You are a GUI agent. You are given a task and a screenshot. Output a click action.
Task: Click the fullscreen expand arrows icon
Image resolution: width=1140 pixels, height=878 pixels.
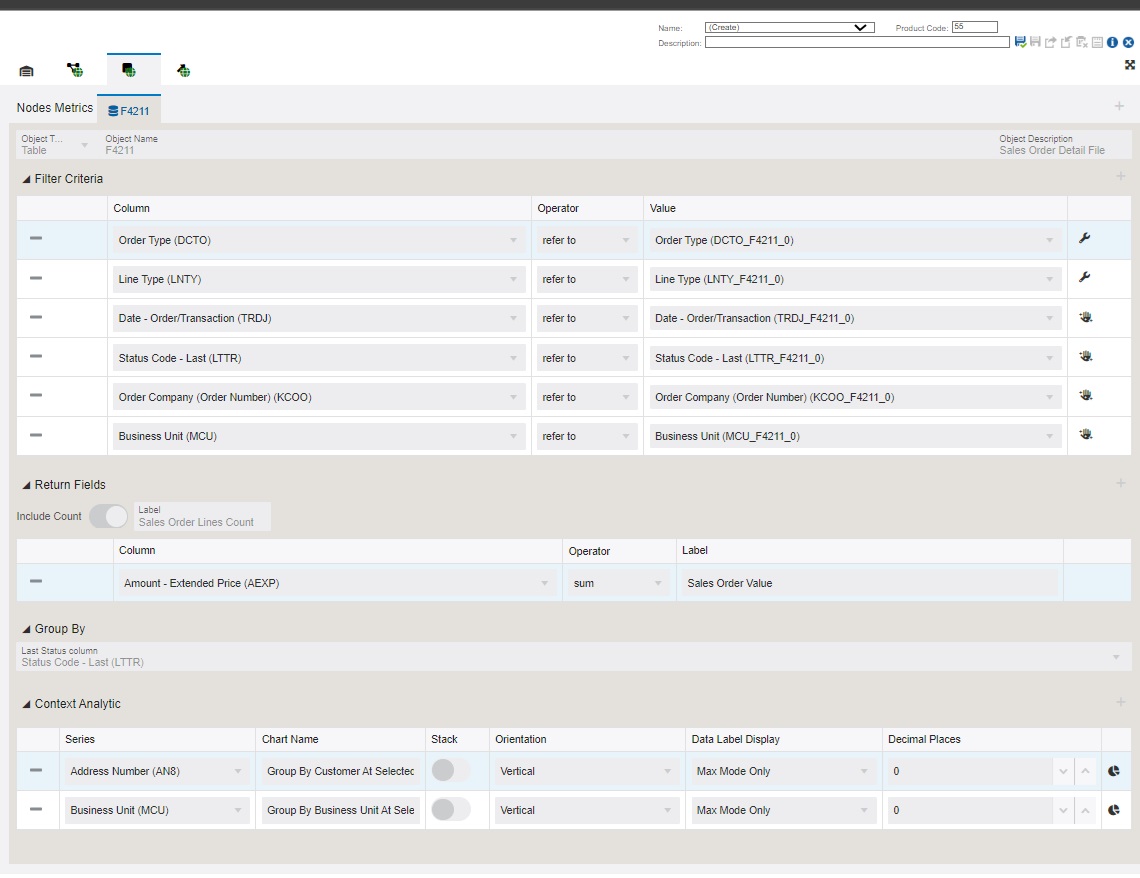tap(1130, 65)
